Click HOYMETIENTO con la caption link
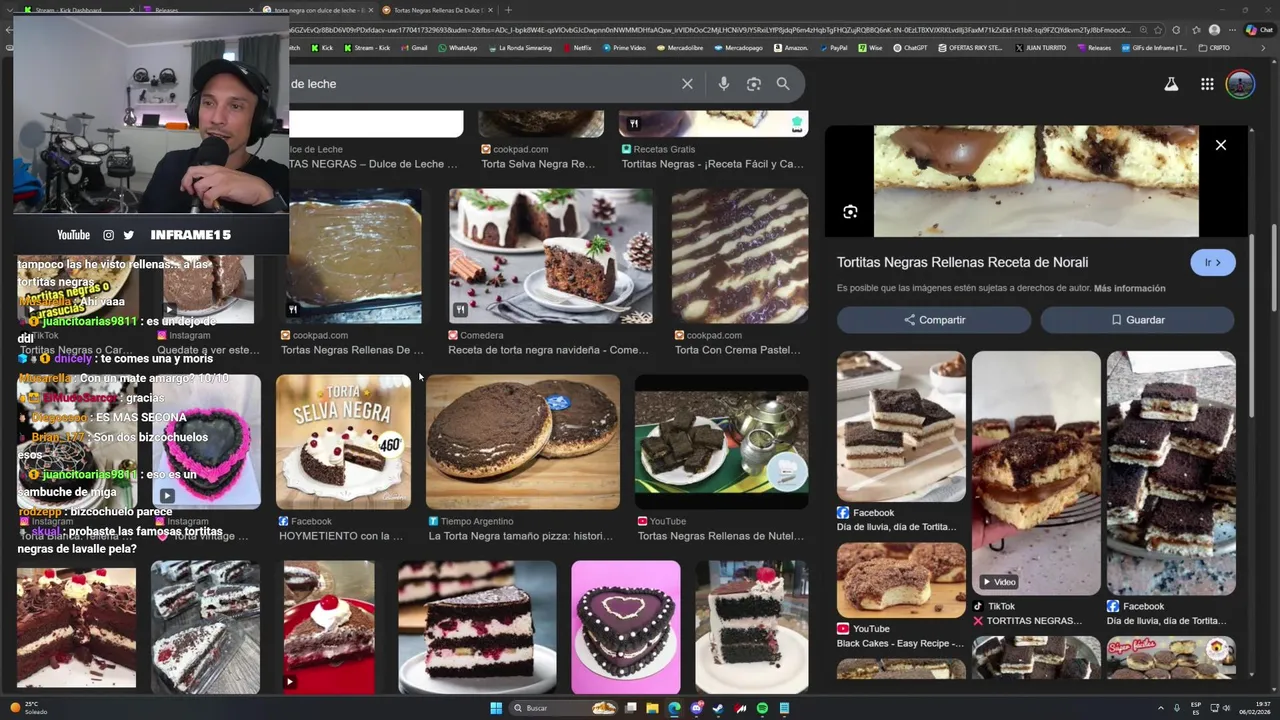Image resolution: width=1280 pixels, height=720 pixels. [341, 536]
